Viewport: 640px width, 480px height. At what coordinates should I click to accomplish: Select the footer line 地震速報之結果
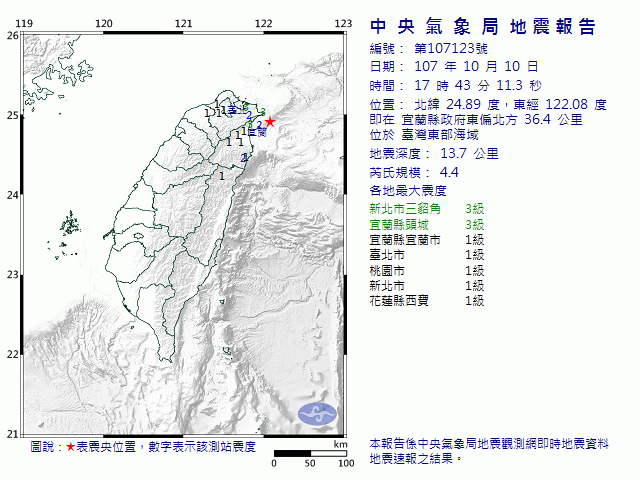(x=416, y=459)
